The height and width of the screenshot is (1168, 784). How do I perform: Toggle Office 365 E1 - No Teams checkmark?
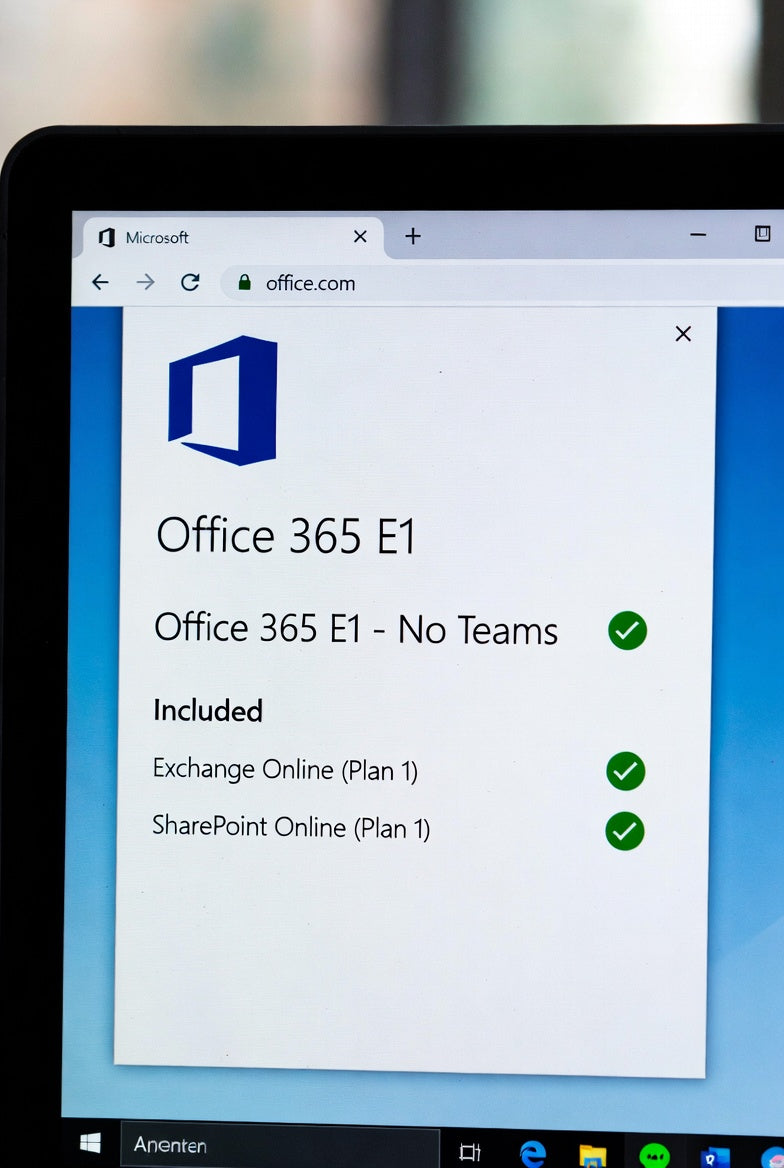(627, 630)
